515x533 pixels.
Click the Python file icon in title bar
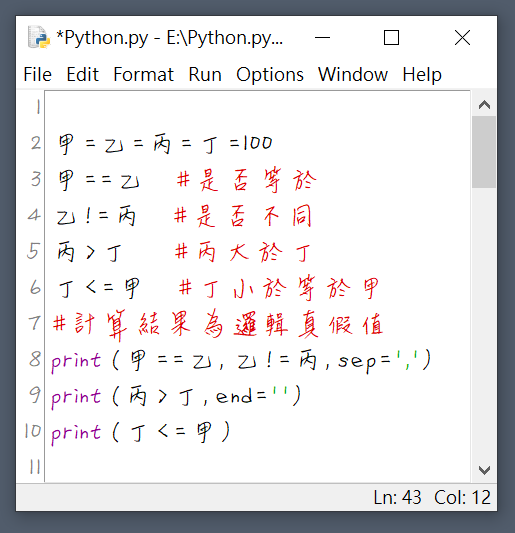tap(39, 37)
